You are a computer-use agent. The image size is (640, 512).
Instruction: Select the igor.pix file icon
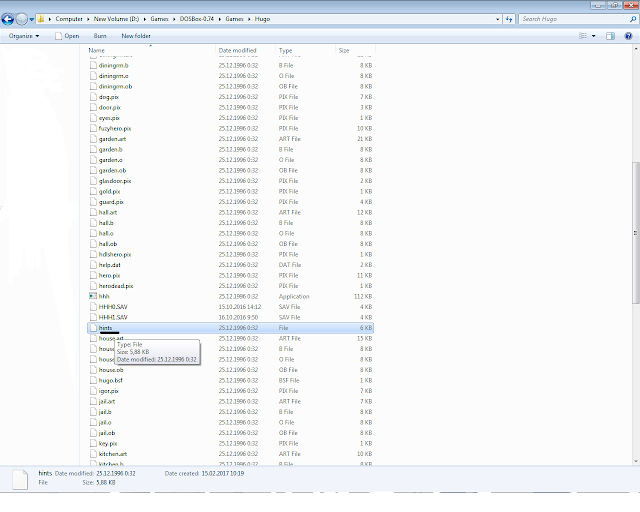point(93,391)
